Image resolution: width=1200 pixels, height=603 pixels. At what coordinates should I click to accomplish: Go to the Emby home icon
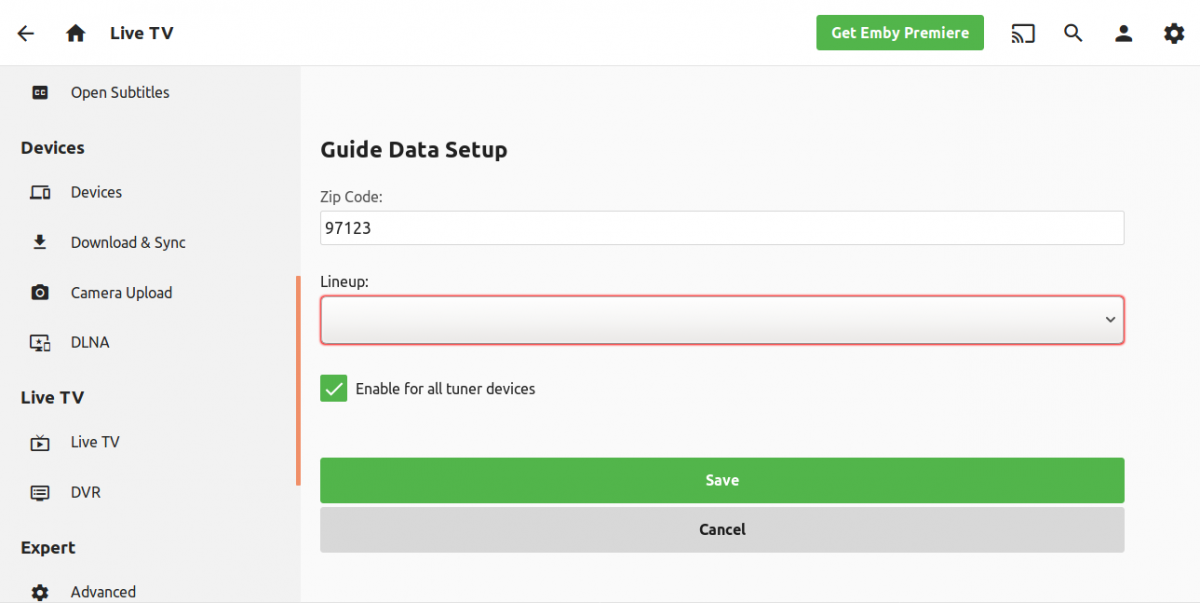(x=75, y=33)
